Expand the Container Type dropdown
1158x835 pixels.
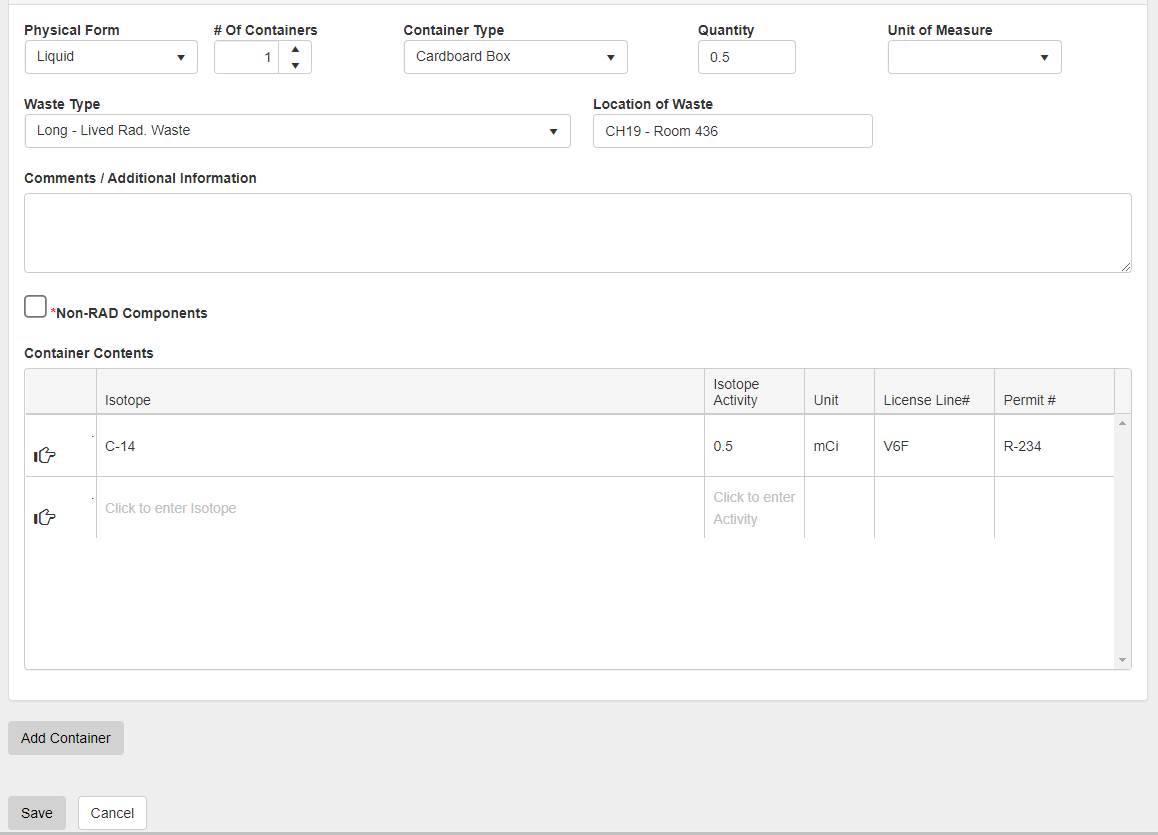coord(515,57)
